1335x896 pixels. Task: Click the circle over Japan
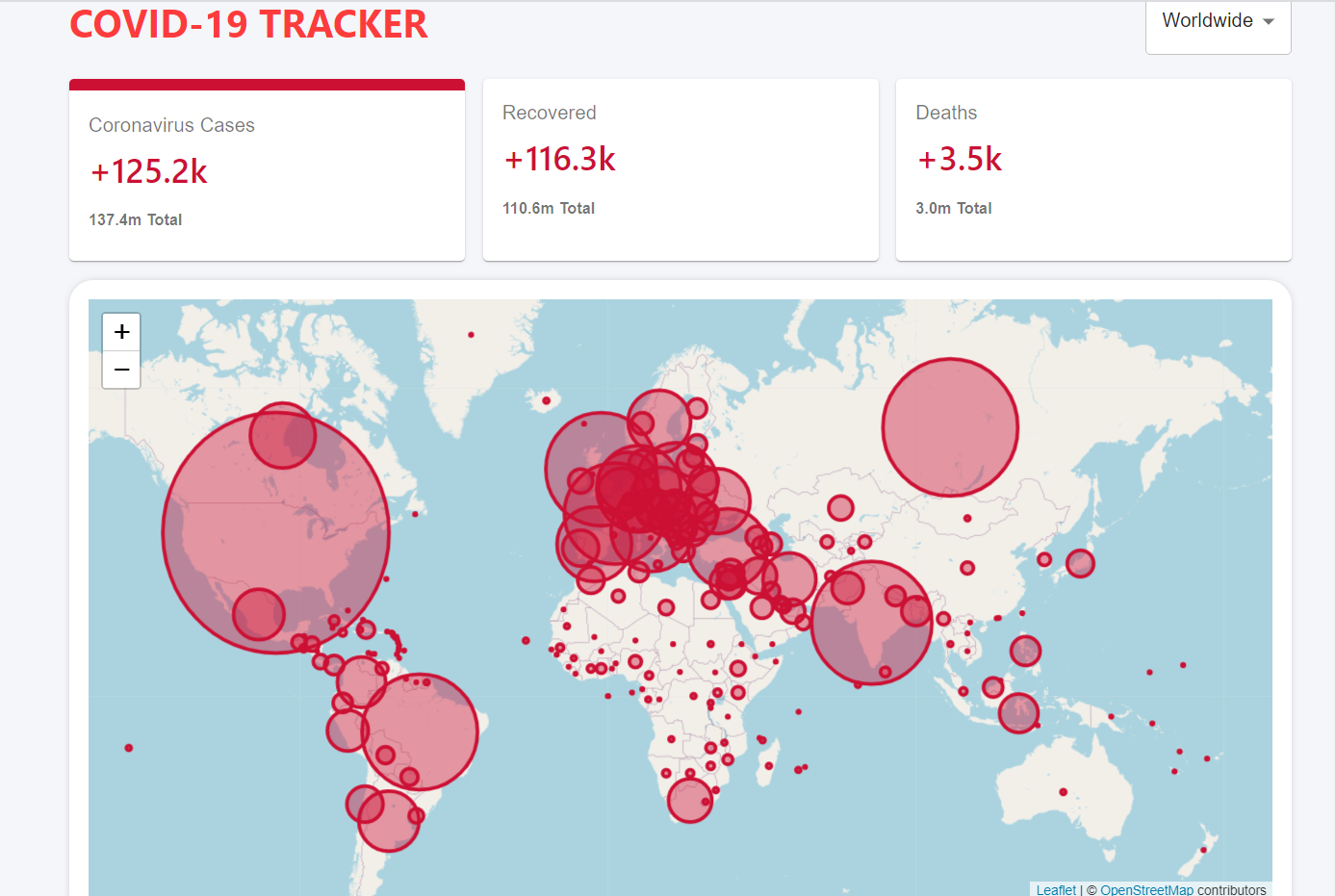1080,563
